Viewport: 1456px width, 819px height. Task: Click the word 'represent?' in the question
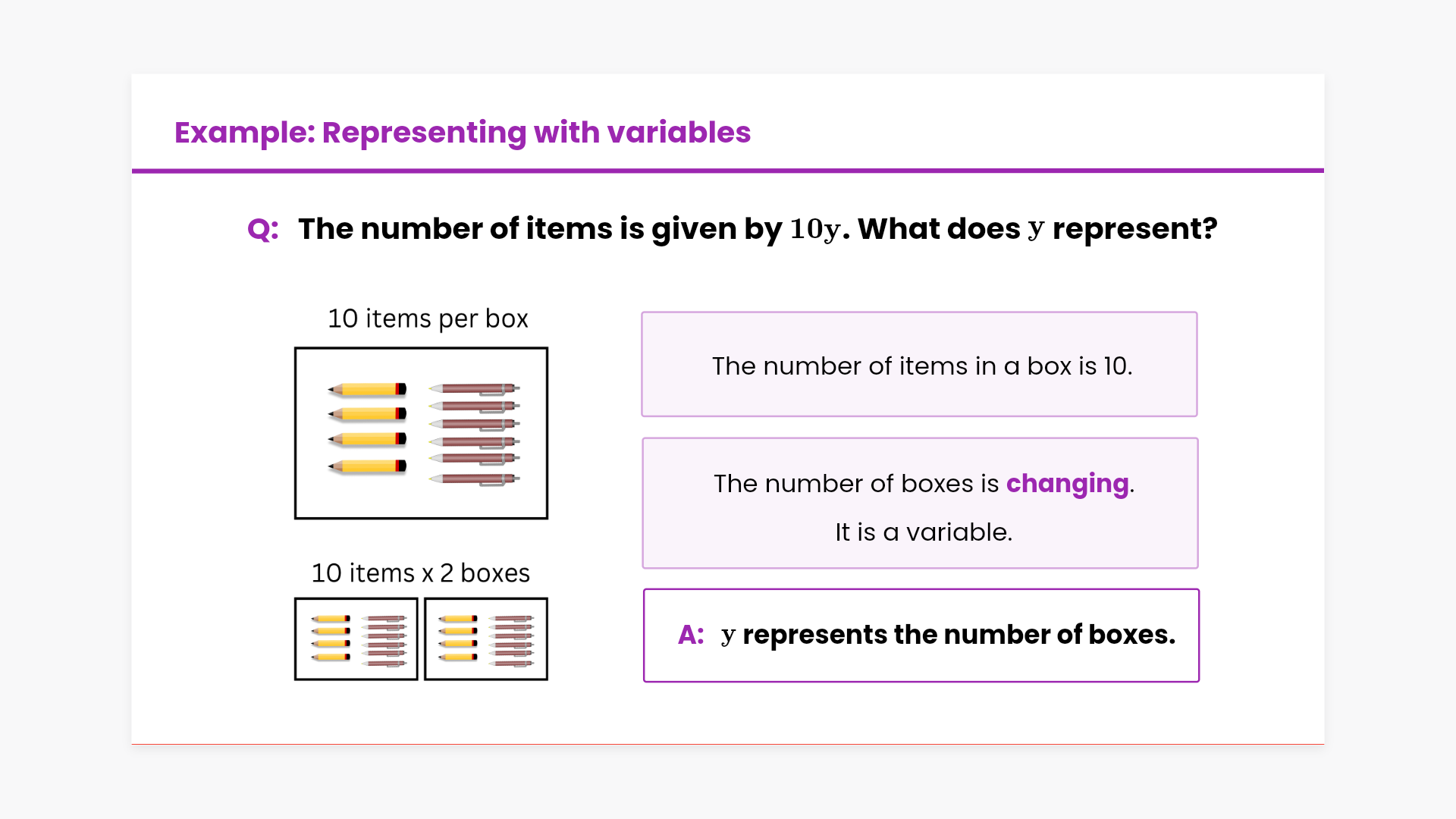pyautogui.click(x=1134, y=229)
